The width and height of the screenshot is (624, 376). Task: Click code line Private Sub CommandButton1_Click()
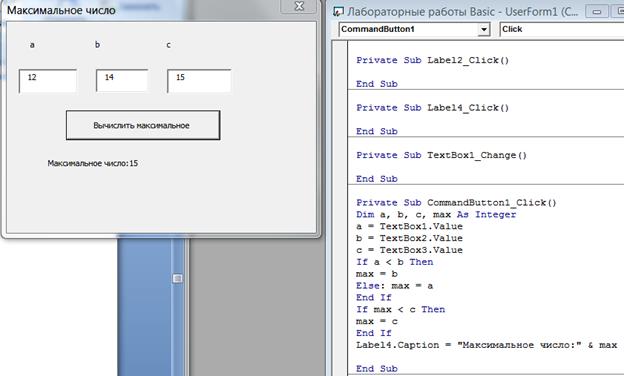tap(456, 203)
